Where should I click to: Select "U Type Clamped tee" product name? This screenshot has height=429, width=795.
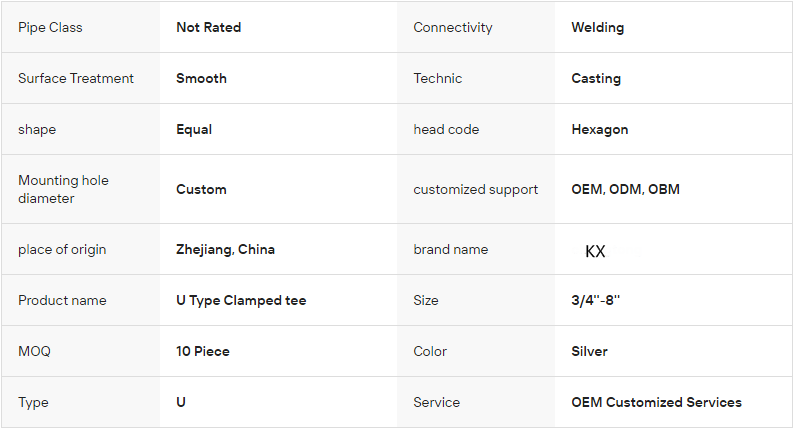coord(241,300)
